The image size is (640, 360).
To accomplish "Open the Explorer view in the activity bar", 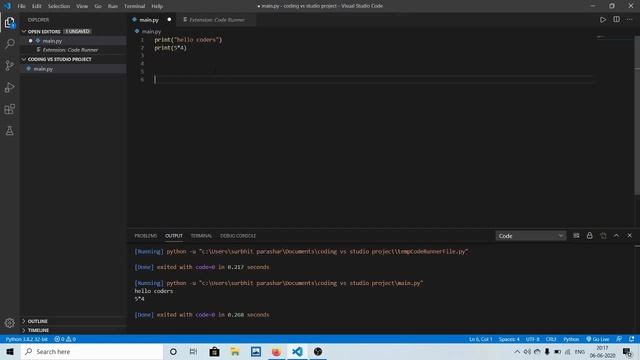I will click(9, 22).
